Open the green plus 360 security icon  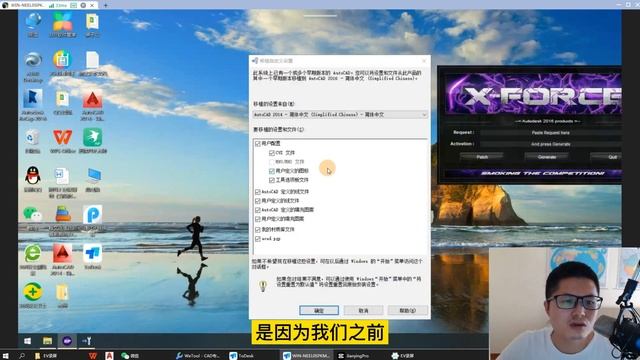click(33, 291)
